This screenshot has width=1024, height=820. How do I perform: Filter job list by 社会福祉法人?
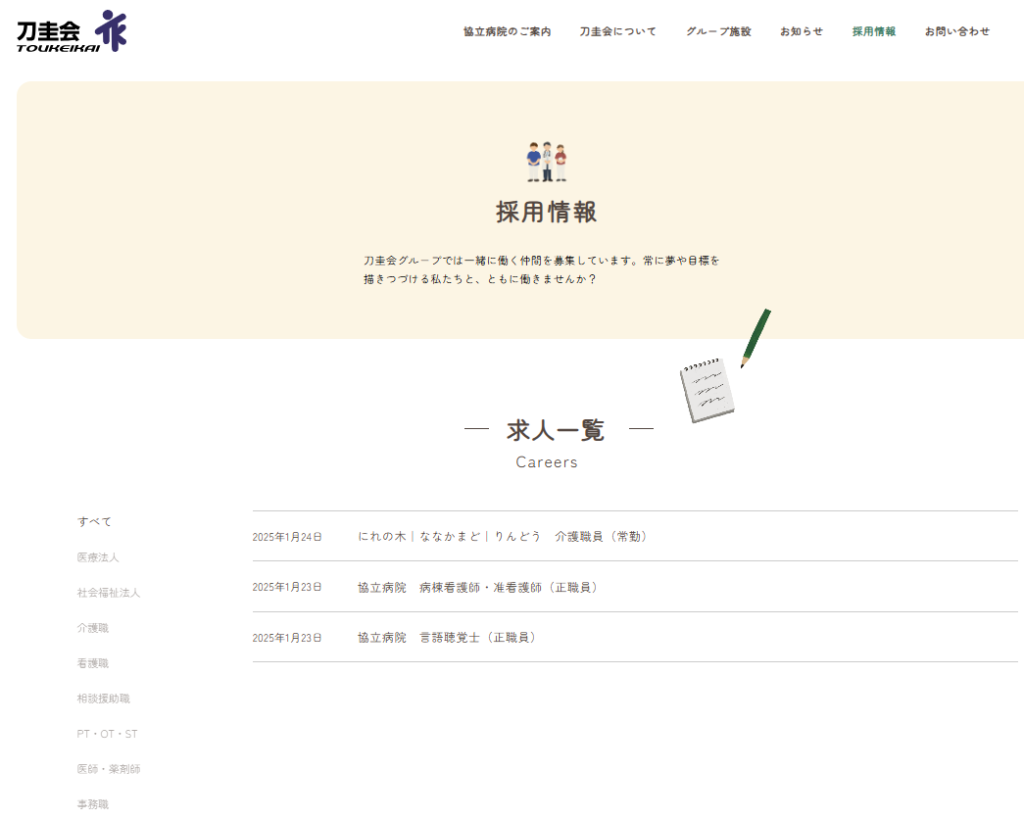tap(109, 593)
